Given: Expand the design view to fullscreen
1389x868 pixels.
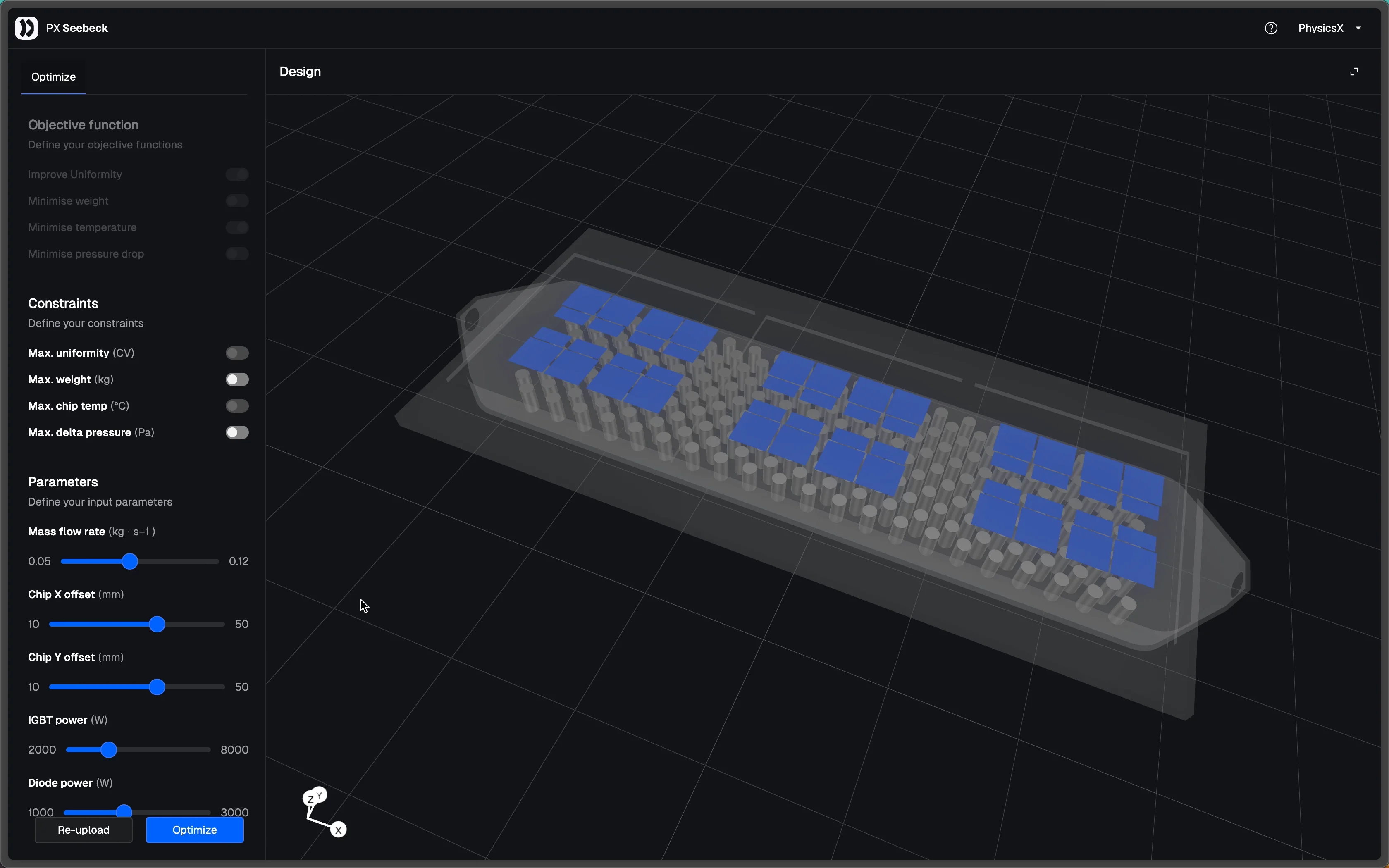Looking at the screenshot, I should click(1355, 72).
